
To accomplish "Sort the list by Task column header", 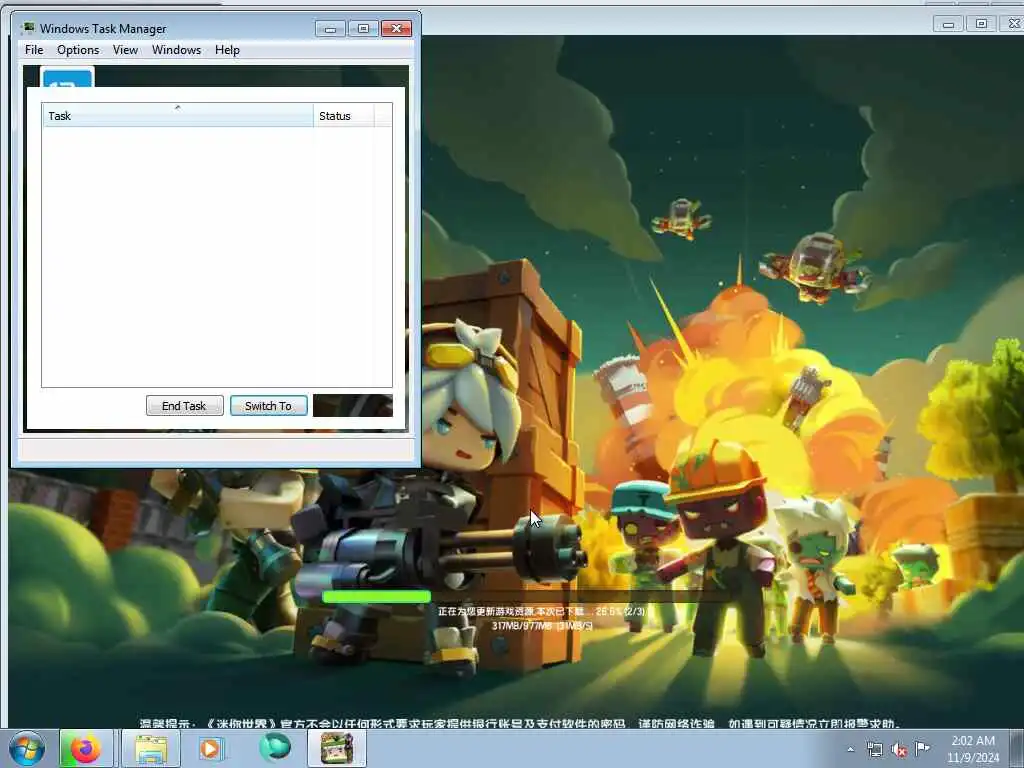I will click(x=178, y=116).
